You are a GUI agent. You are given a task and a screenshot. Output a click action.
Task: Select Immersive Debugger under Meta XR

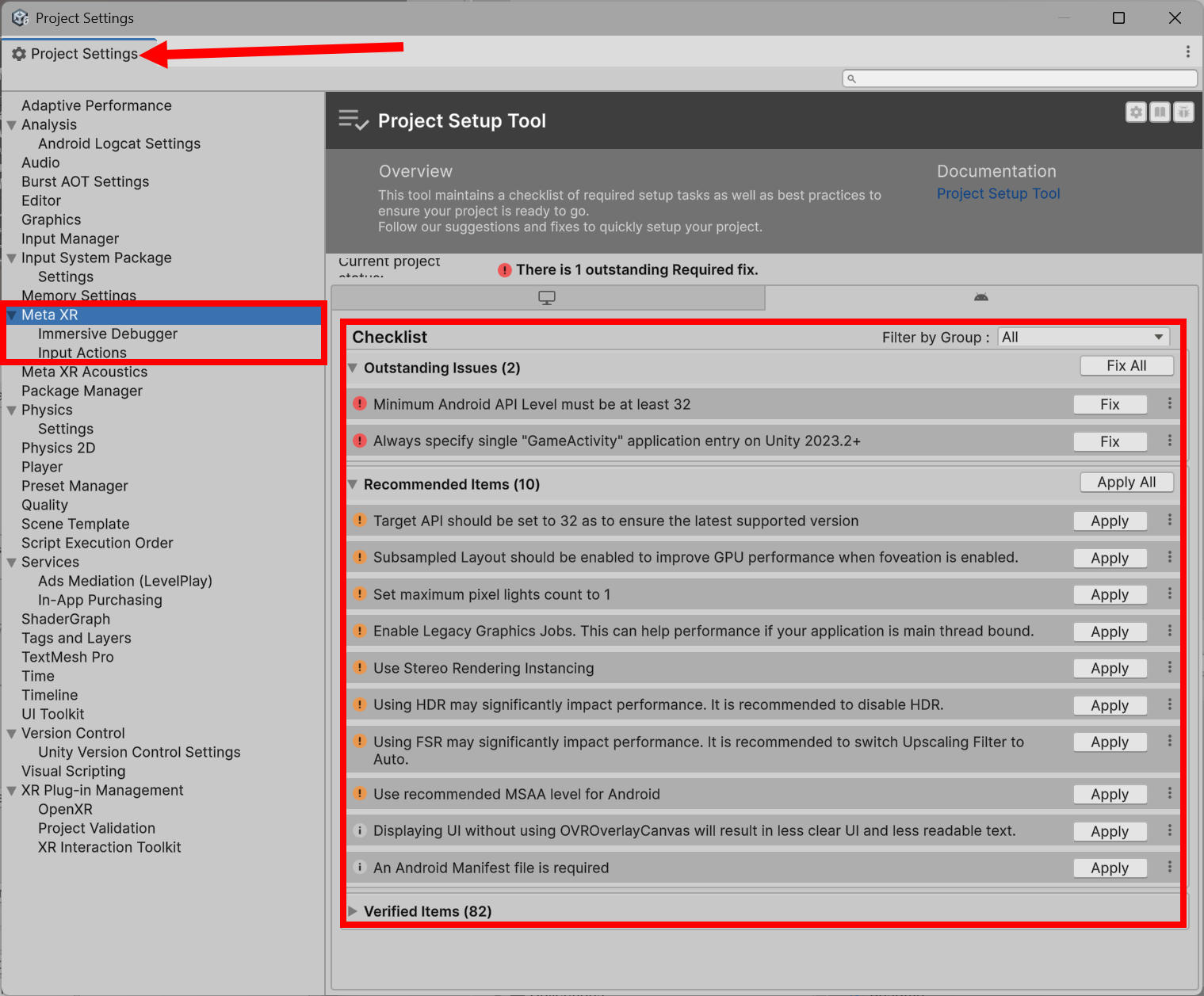(108, 334)
